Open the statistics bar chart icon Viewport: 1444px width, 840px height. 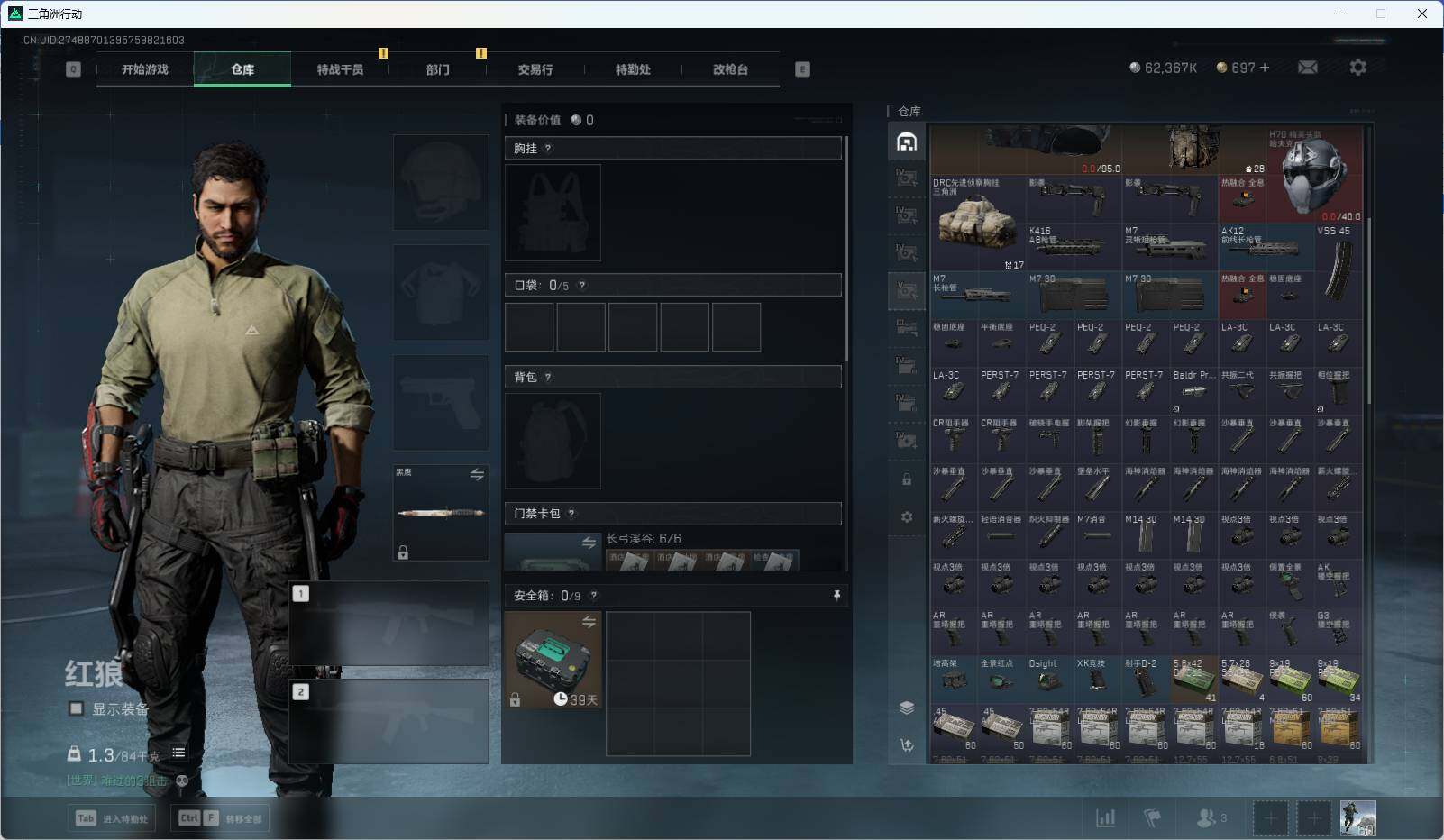pyautogui.click(x=1105, y=817)
